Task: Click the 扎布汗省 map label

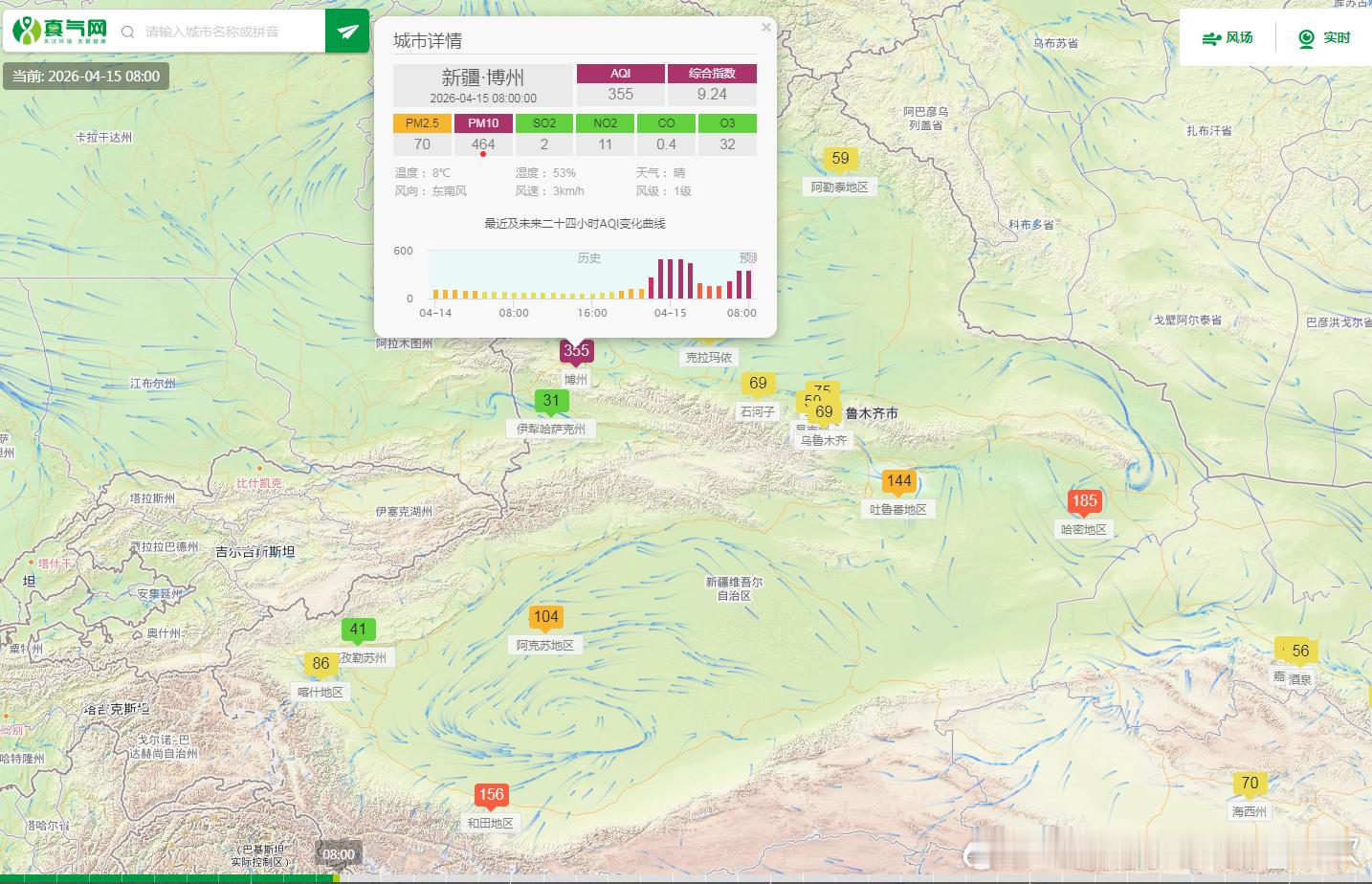Action: [x=1209, y=130]
